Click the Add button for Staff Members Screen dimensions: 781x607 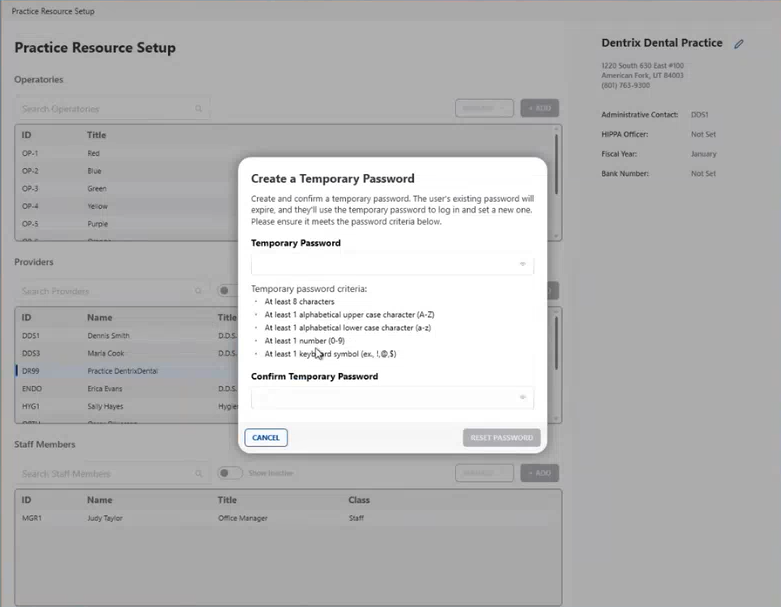(539, 473)
